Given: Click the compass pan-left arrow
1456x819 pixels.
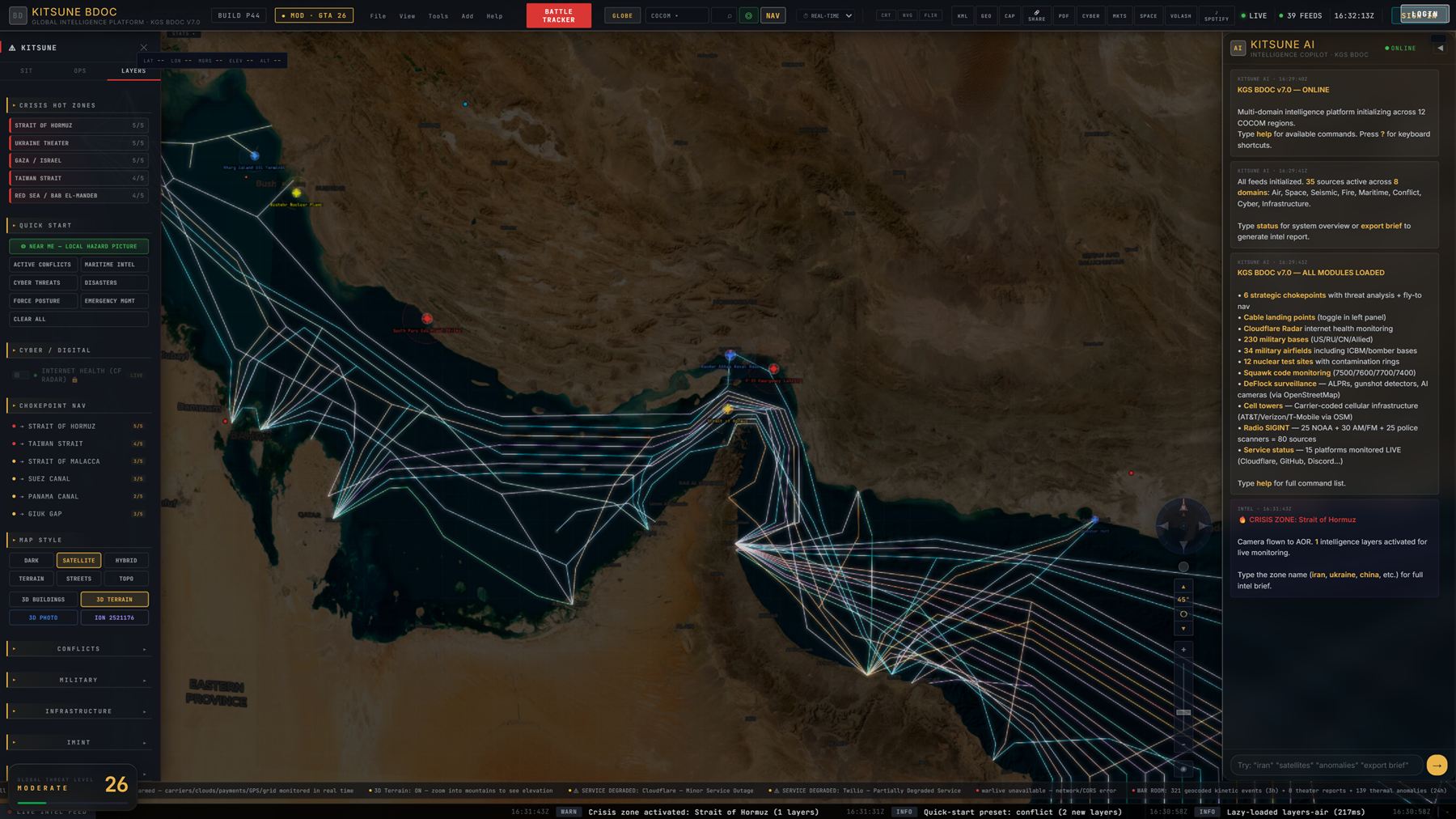Looking at the screenshot, I should tap(1164, 526).
